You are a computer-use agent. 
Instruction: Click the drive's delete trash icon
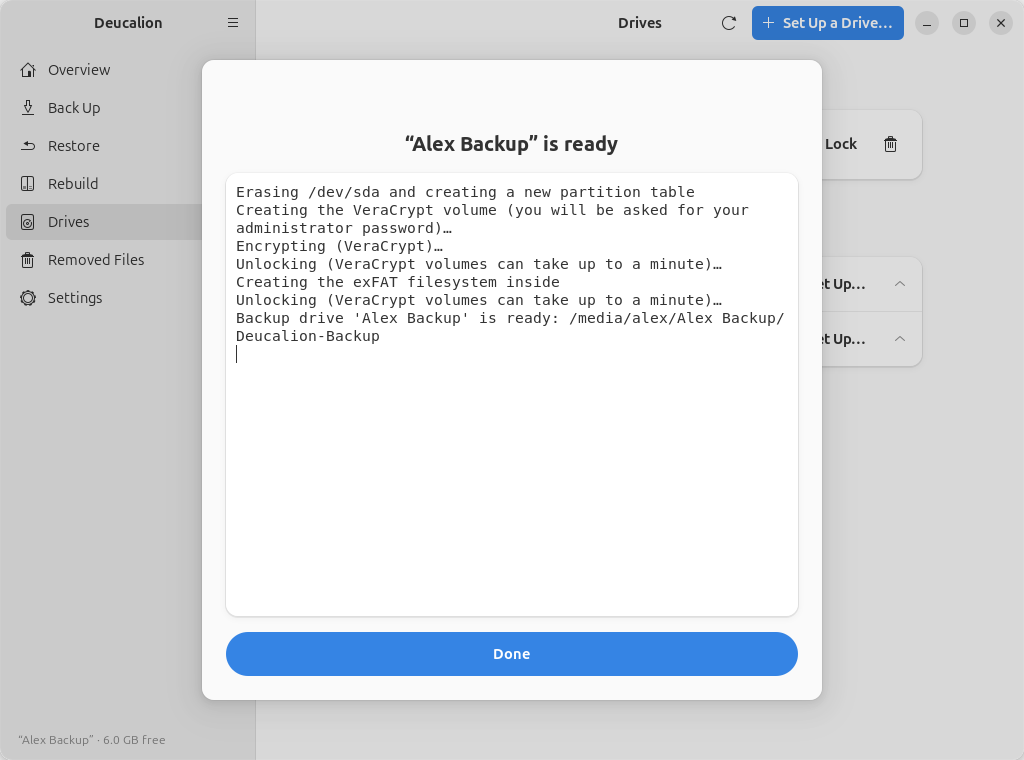[890, 144]
